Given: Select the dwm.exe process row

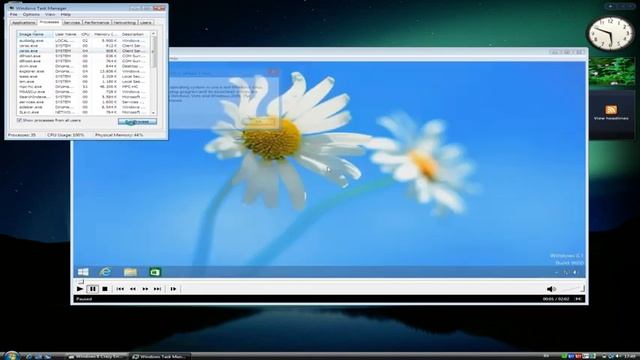Looking at the screenshot, I should 84,66.
